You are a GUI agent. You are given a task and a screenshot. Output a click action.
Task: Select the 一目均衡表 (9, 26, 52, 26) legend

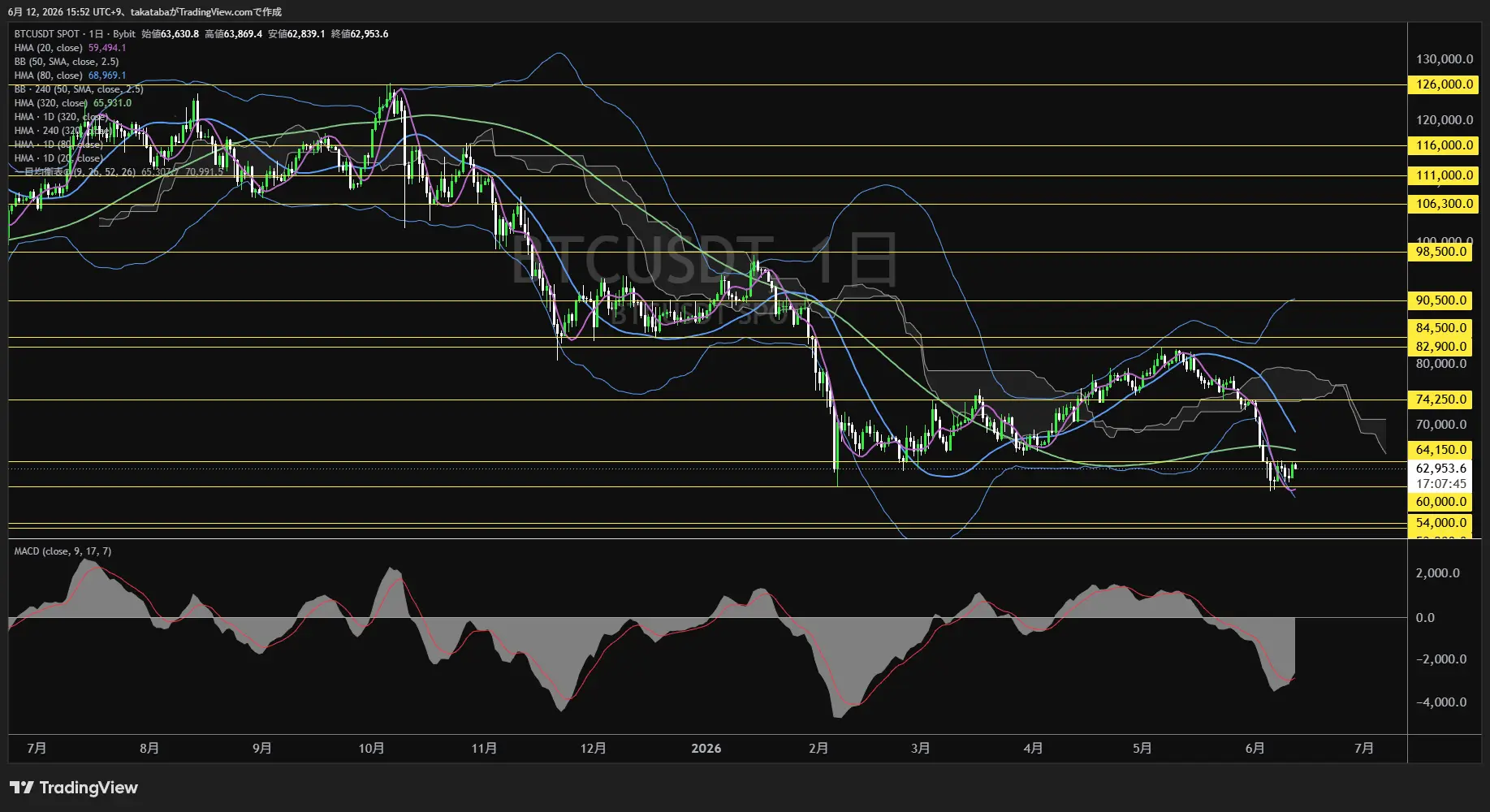119,172
